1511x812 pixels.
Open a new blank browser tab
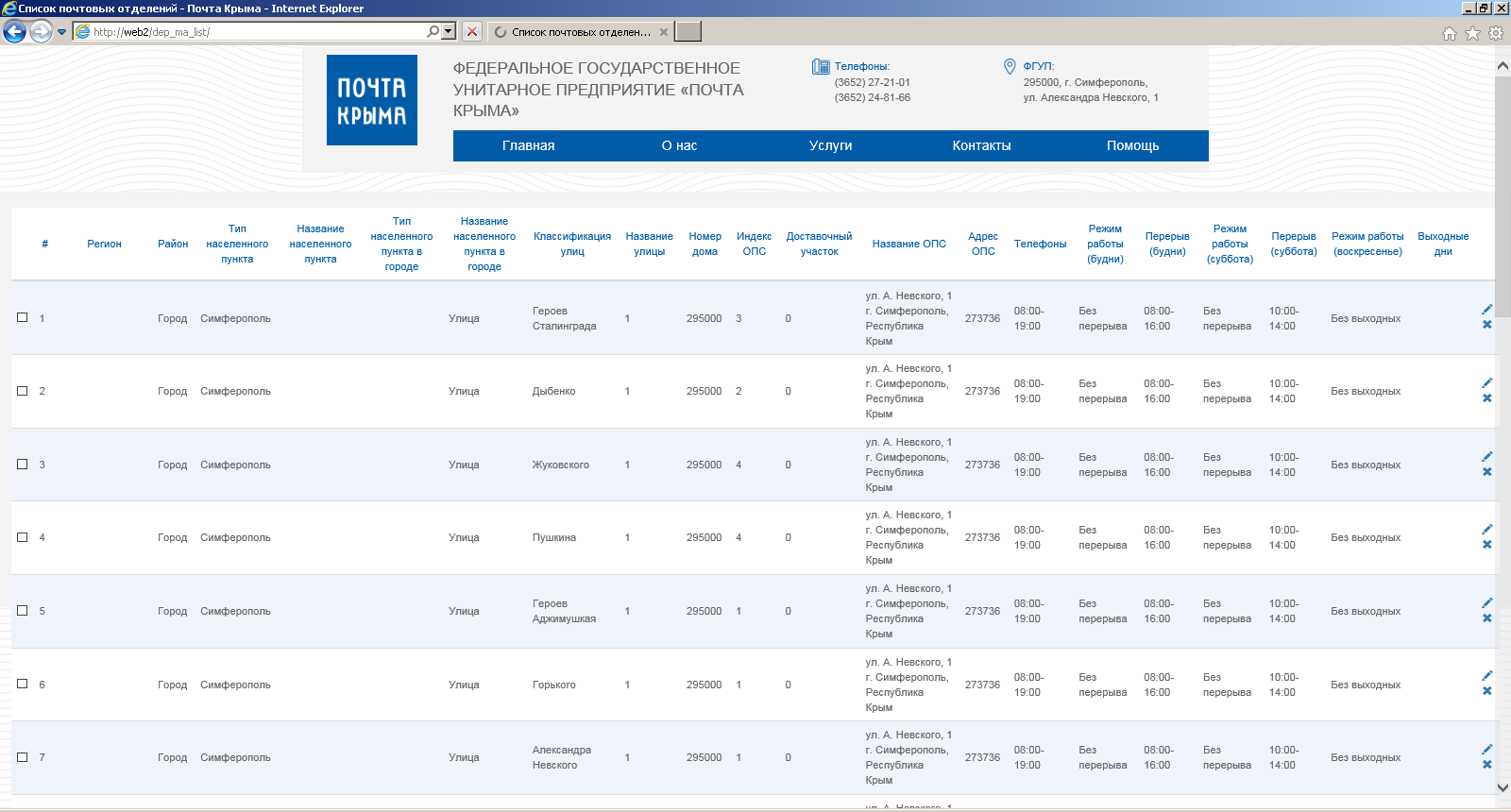688,31
